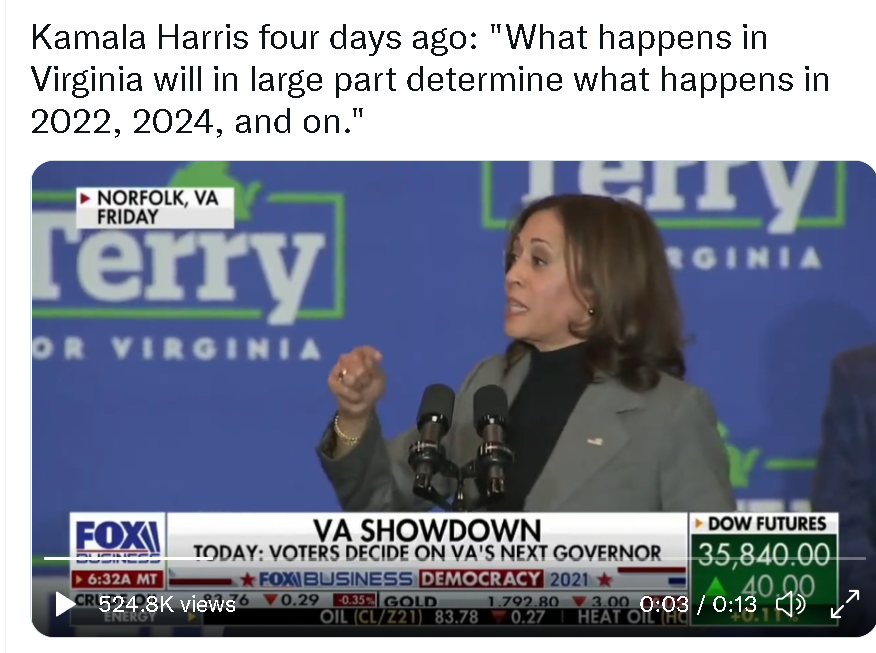Click the 0:03 / 0:13 time display
The image size is (876, 653).
[x=698, y=604]
